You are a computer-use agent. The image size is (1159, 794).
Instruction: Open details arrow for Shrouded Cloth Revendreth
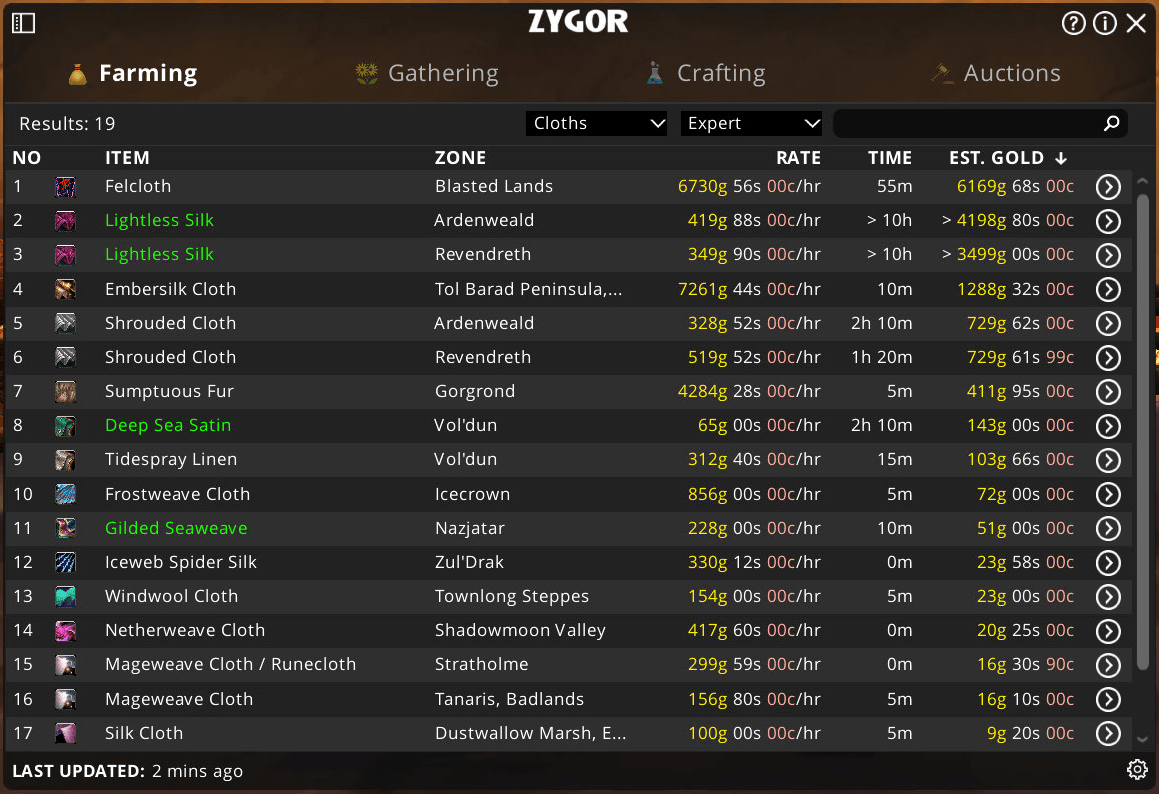pyautogui.click(x=1108, y=358)
